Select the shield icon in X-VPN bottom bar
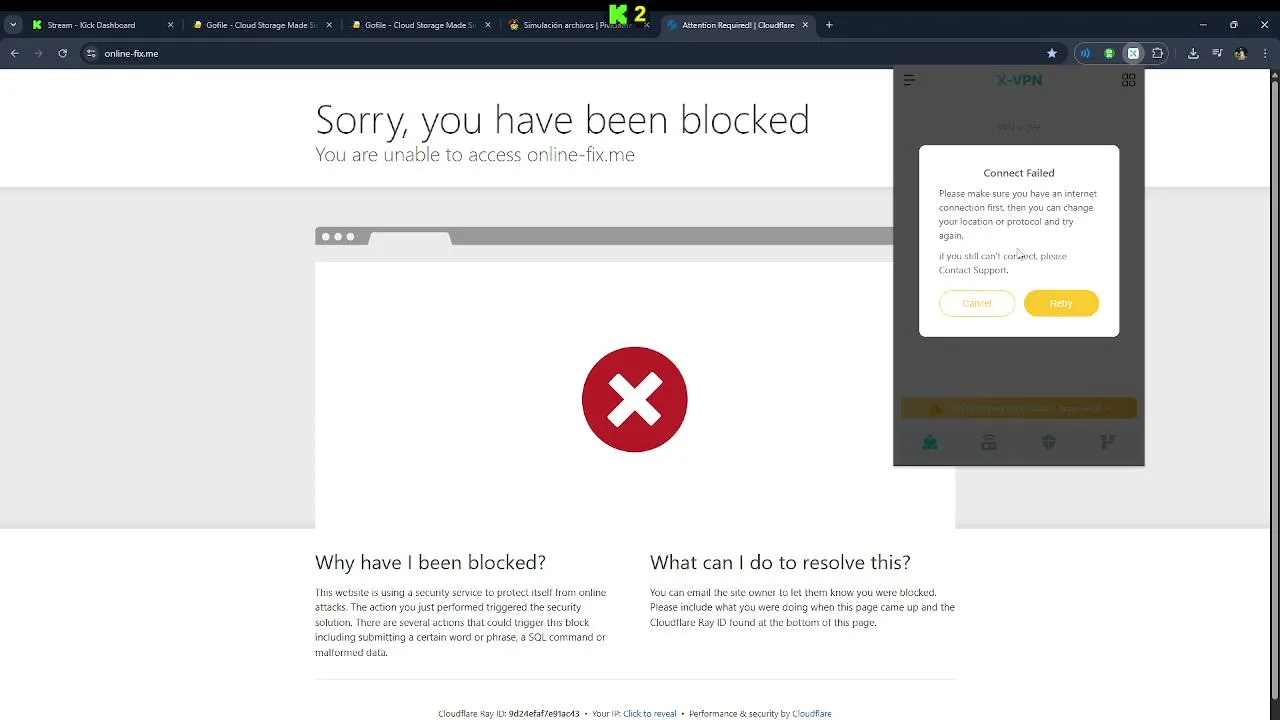This screenshot has height=720, width=1280. click(x=1048, y=442)
